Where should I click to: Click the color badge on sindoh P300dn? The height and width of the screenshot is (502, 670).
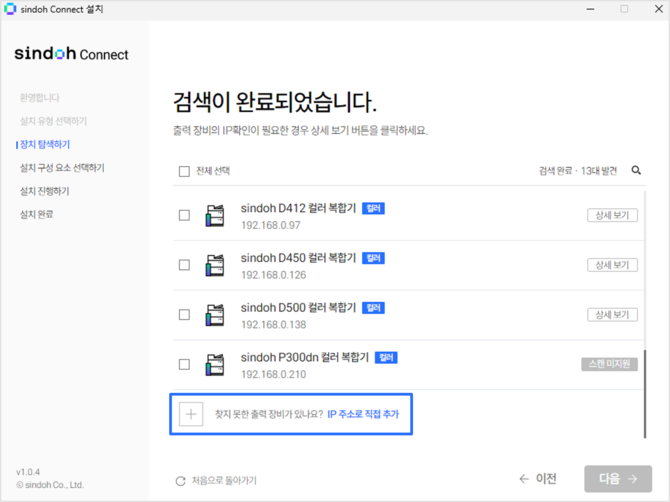pyautogui.click(x=386, y=358)
